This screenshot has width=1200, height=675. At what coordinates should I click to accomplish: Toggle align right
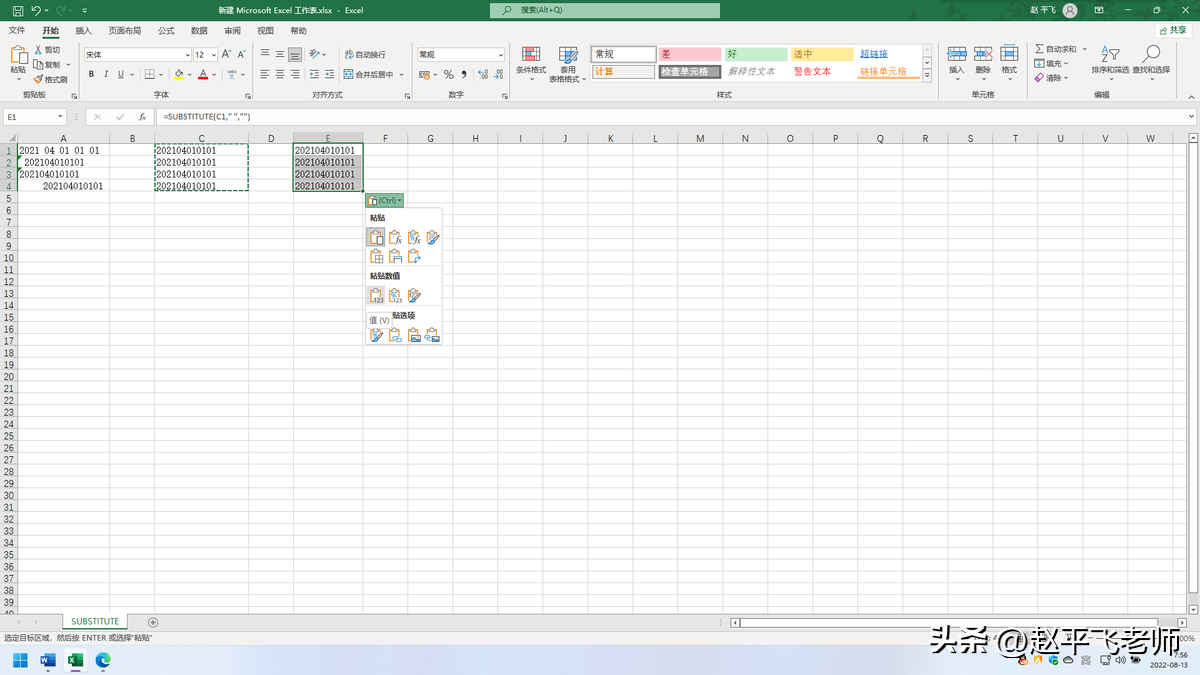click(295, 74)
